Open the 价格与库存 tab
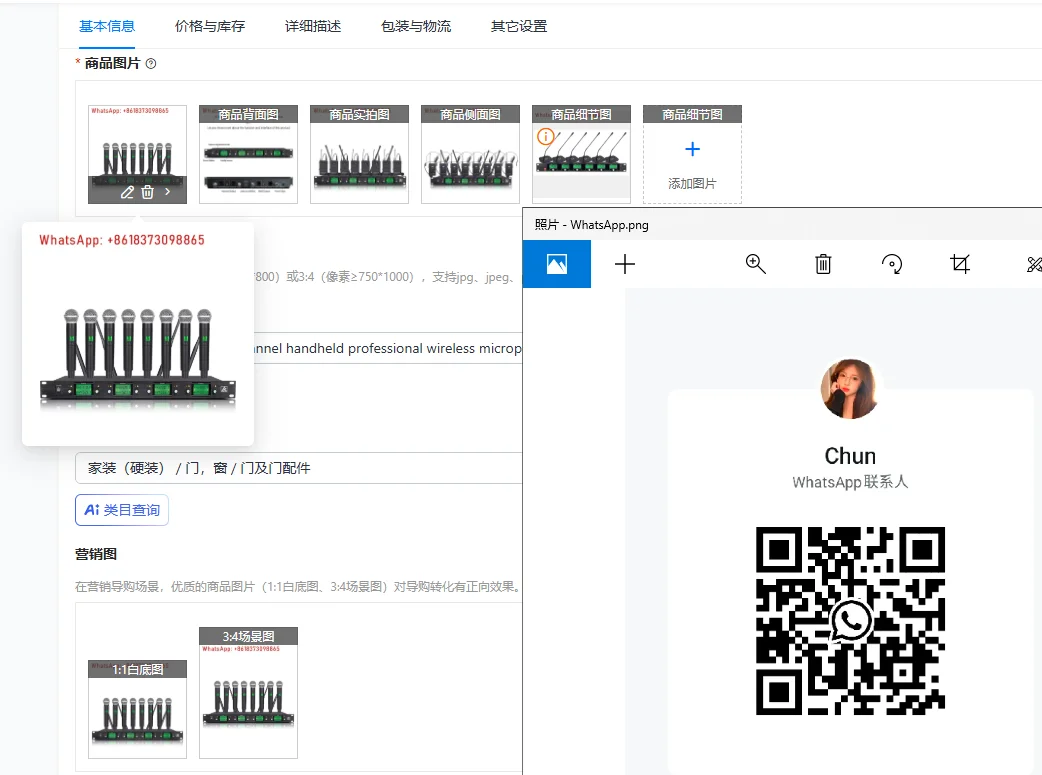This screenshot has height=775, width=1042. tap(209, 27)
